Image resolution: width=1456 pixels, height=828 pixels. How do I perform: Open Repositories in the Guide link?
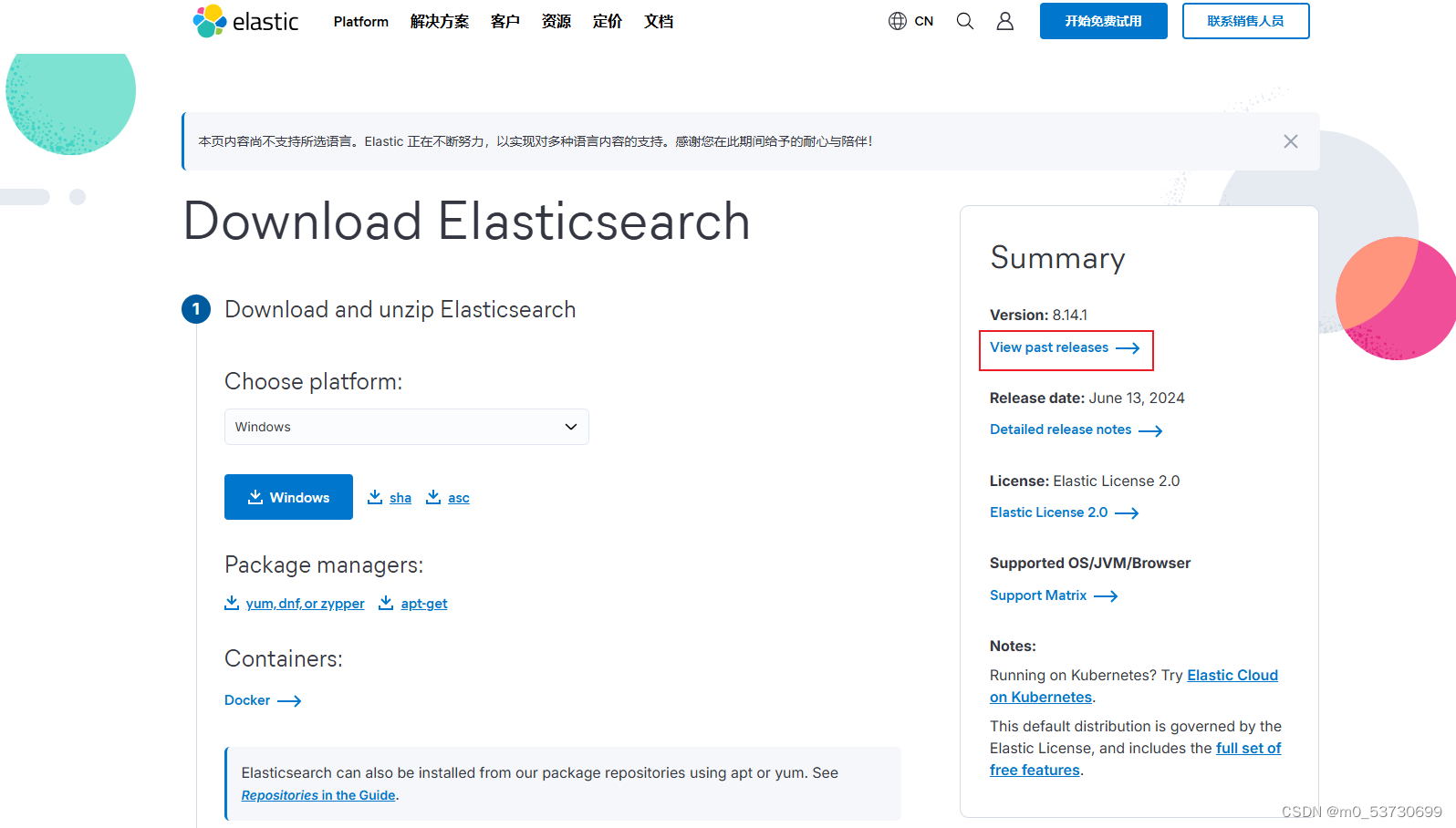(x=318, y=795)
